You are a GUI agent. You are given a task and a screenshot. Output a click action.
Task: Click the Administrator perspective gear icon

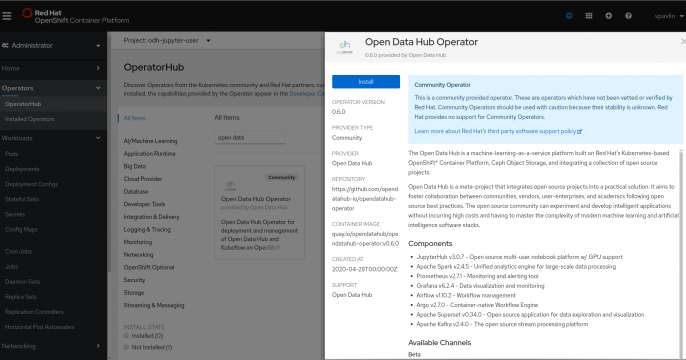(x=5, y=45)
